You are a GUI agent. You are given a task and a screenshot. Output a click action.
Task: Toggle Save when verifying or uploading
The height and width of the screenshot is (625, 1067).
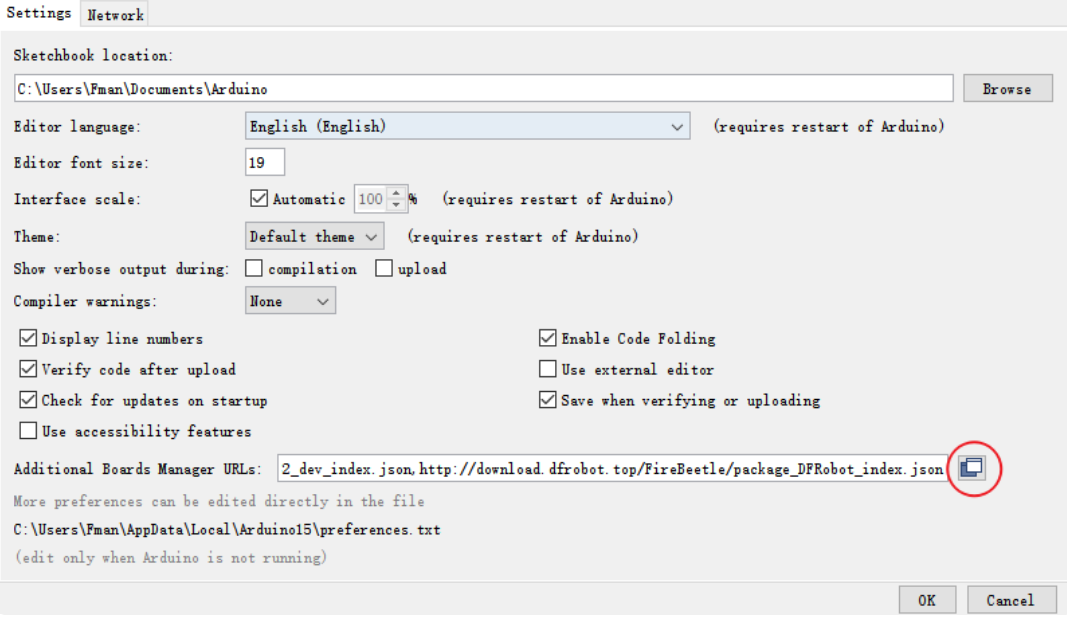(548, 400)
